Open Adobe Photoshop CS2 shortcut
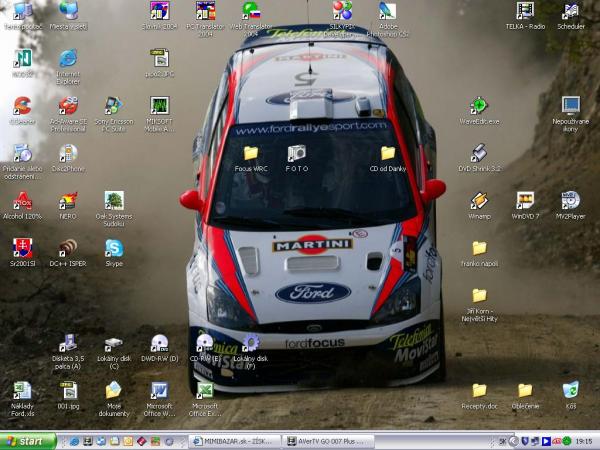The image size is (600, 450). coord(388,12)
